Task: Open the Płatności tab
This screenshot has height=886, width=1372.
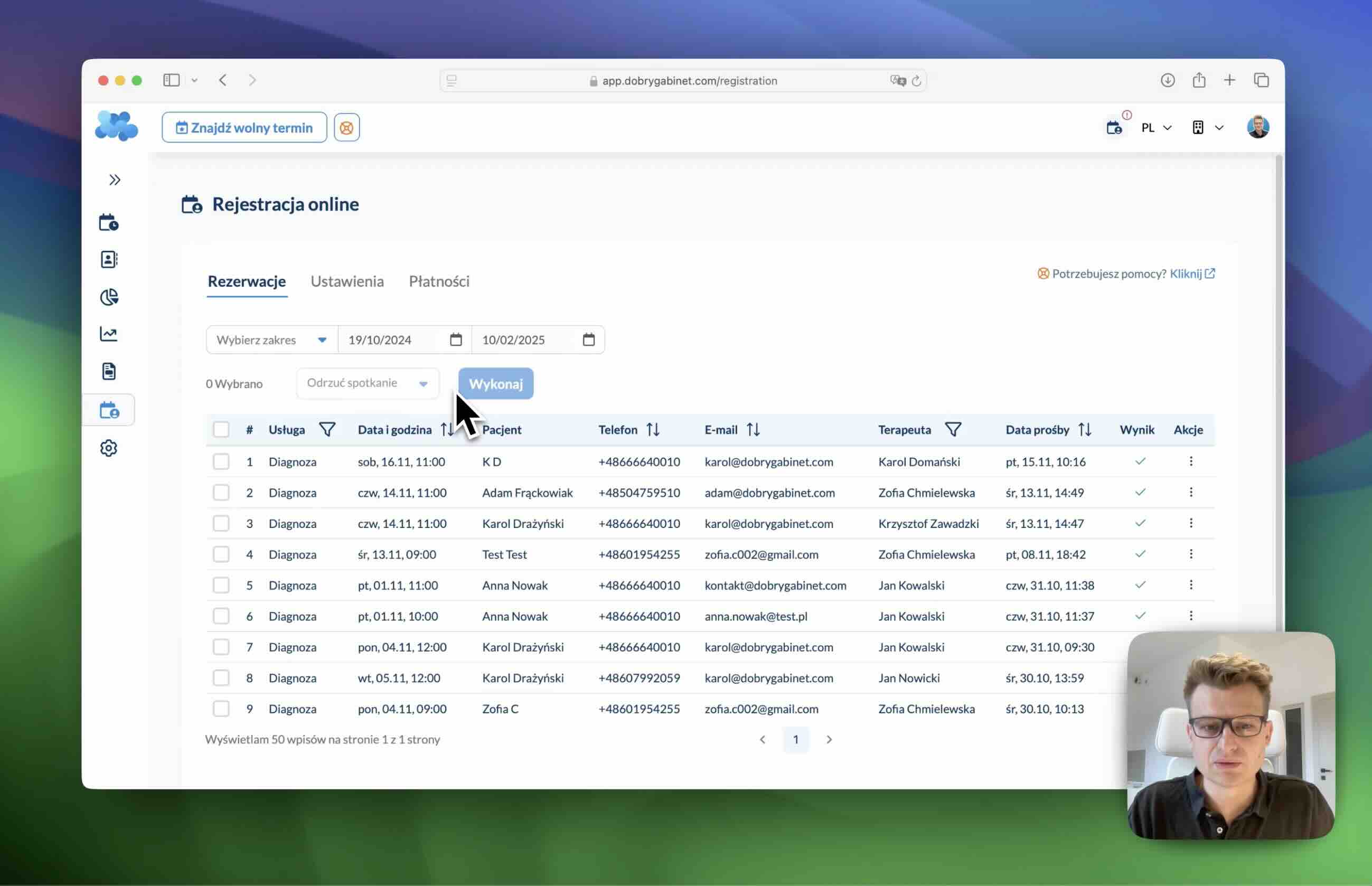Action: [439, 281]
